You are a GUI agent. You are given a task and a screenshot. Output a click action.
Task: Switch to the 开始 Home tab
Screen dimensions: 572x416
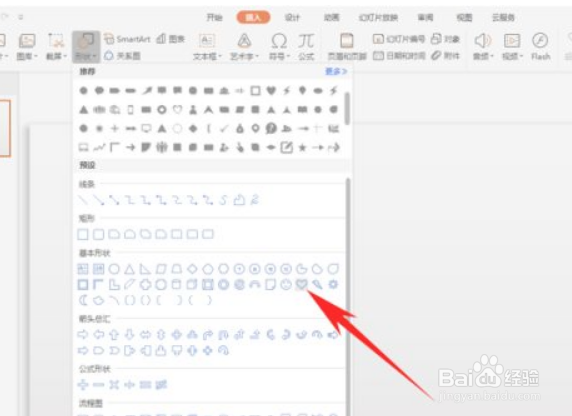(214, 17)
